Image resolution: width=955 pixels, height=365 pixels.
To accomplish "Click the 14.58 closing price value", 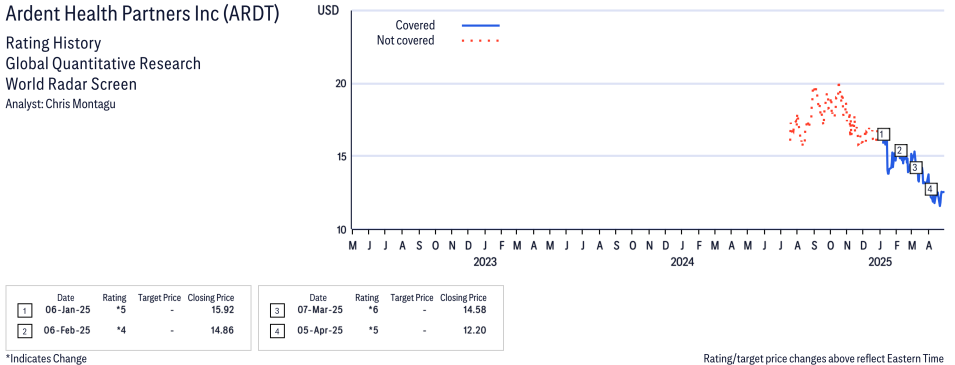I will (475, 310).
